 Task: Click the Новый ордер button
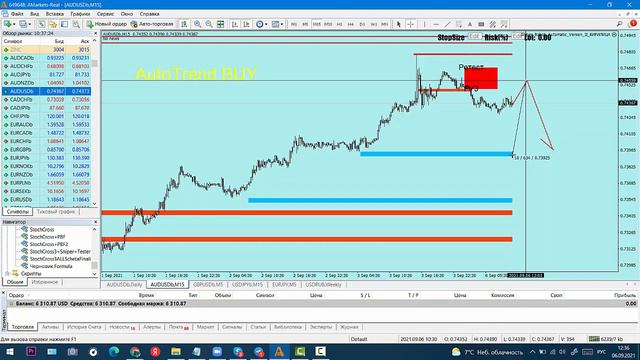[107, 24]
